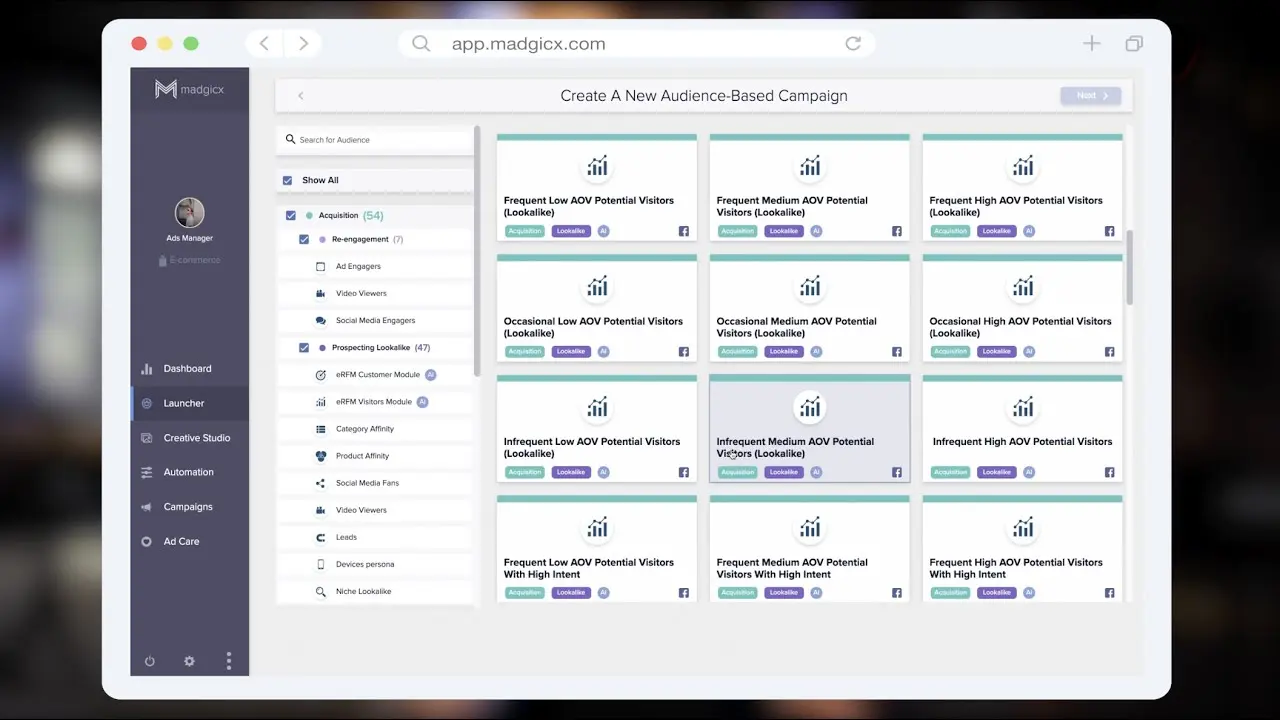Click the audience grid vertical scrollbar
The height and width of the screenshot is (720, 1280).
(x=1129, y=266)
